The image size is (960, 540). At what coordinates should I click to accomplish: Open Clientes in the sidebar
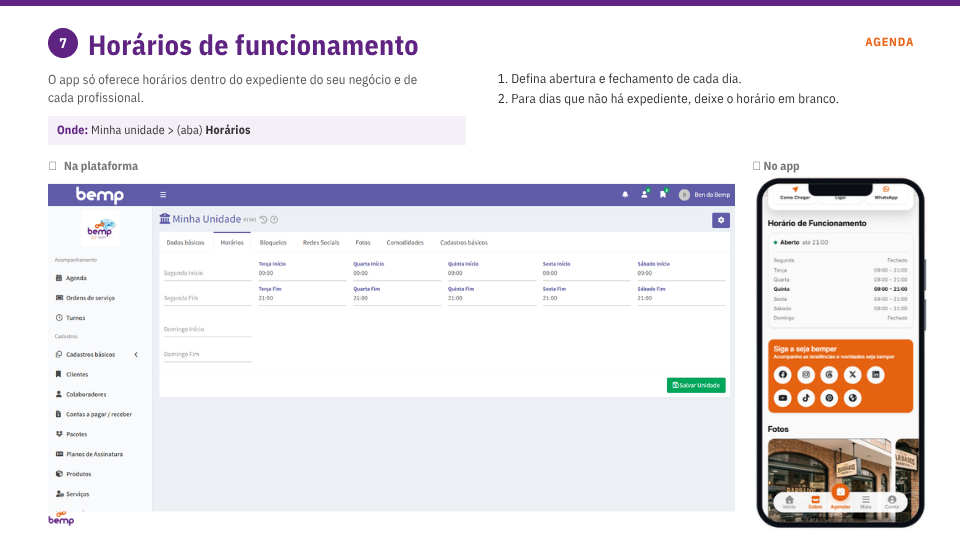click(77, 374)
